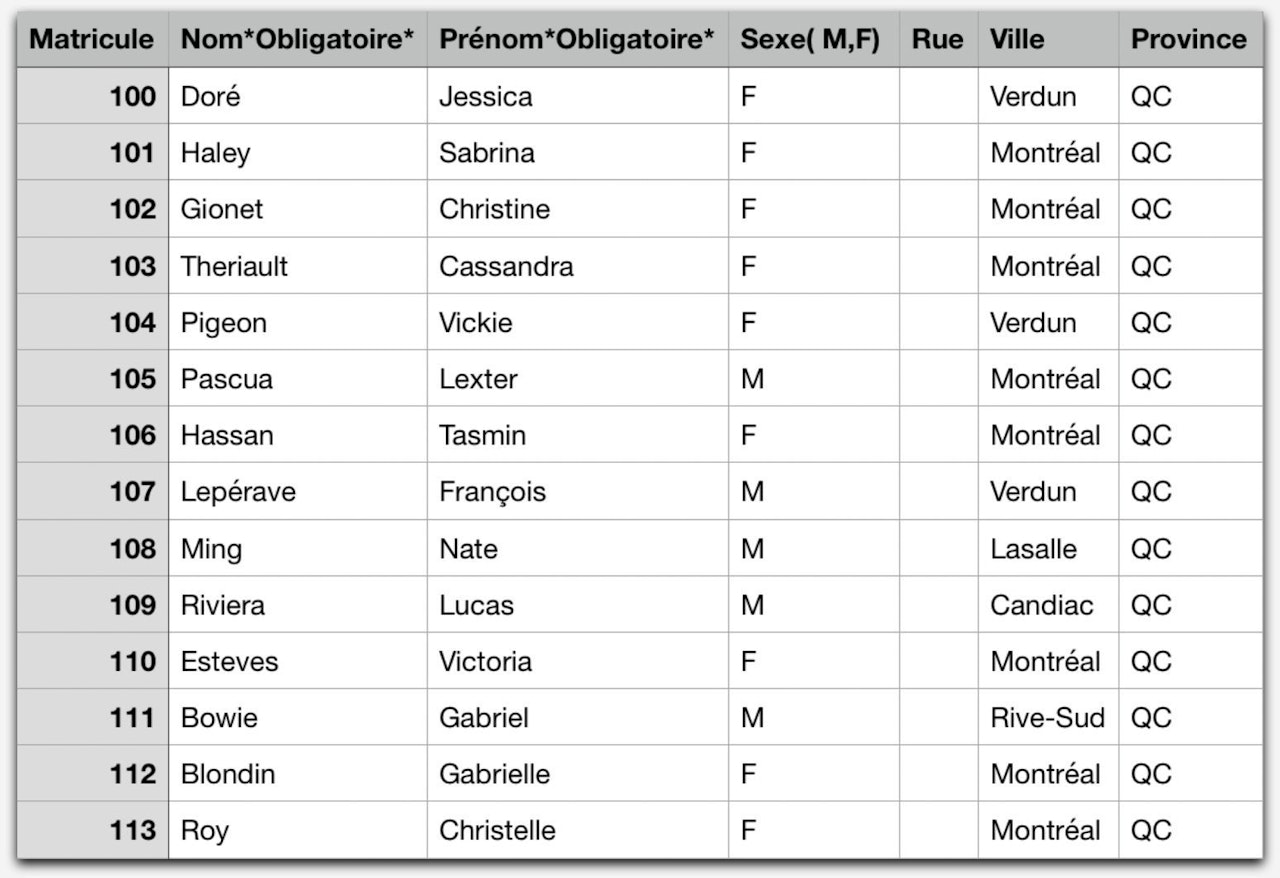
Task: Click the Matricule column header
Action: tap(92, 40)
